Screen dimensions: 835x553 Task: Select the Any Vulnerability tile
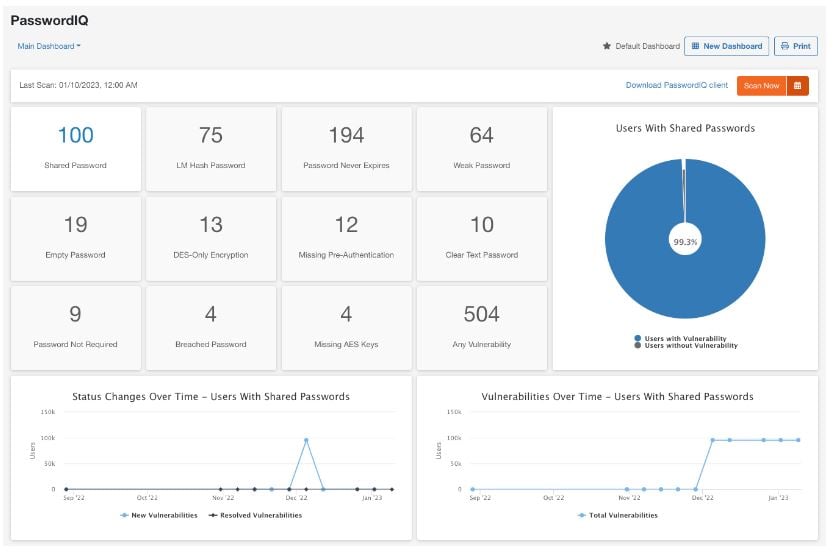pos(481,326)
